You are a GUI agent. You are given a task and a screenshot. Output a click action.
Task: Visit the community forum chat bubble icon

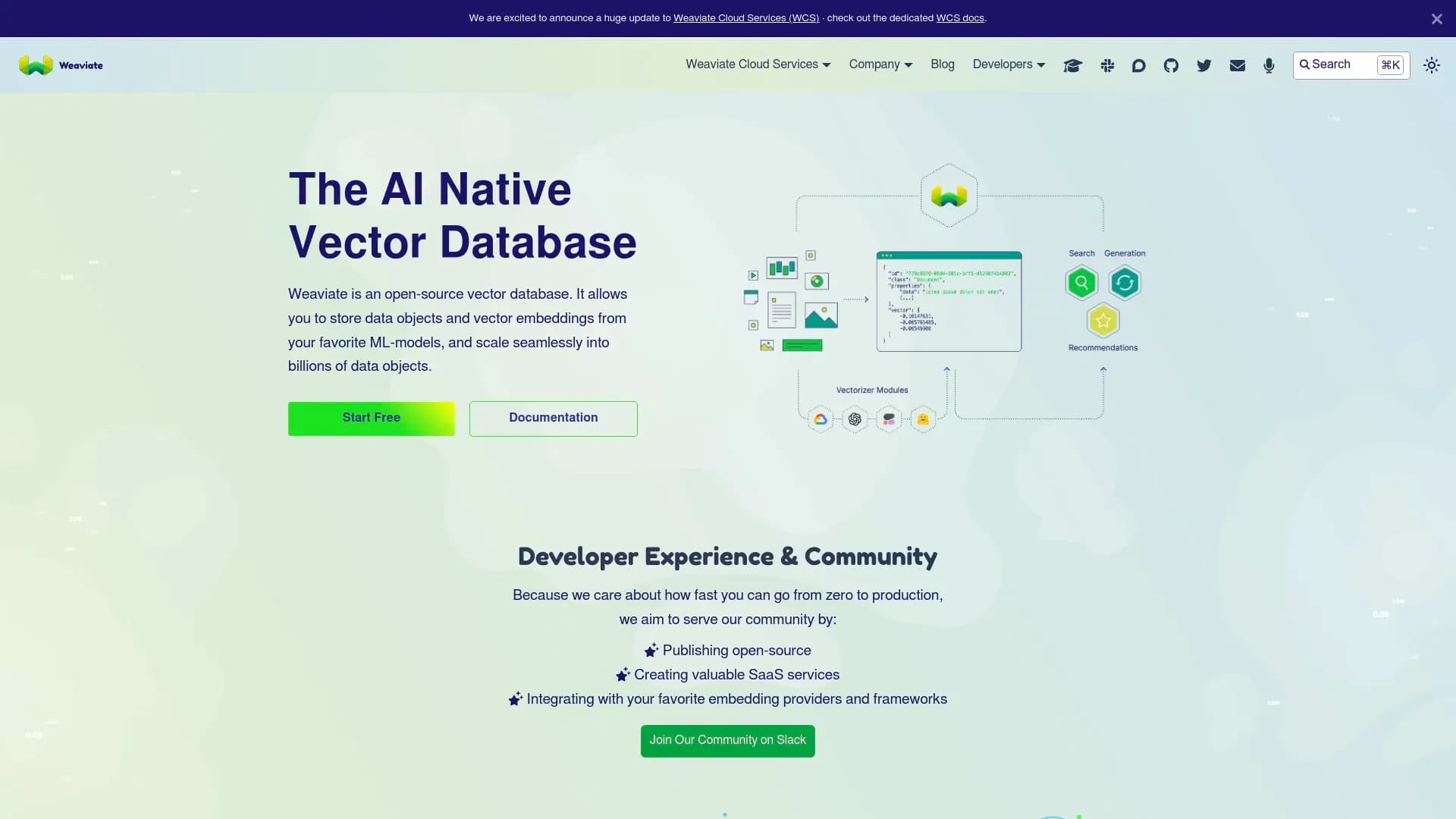click(x=1138, y=65)
